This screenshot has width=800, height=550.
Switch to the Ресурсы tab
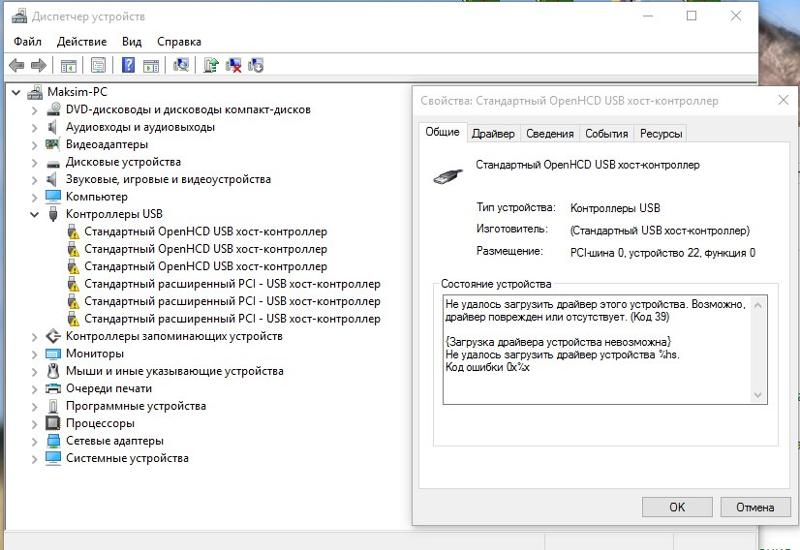coord(660,134)
